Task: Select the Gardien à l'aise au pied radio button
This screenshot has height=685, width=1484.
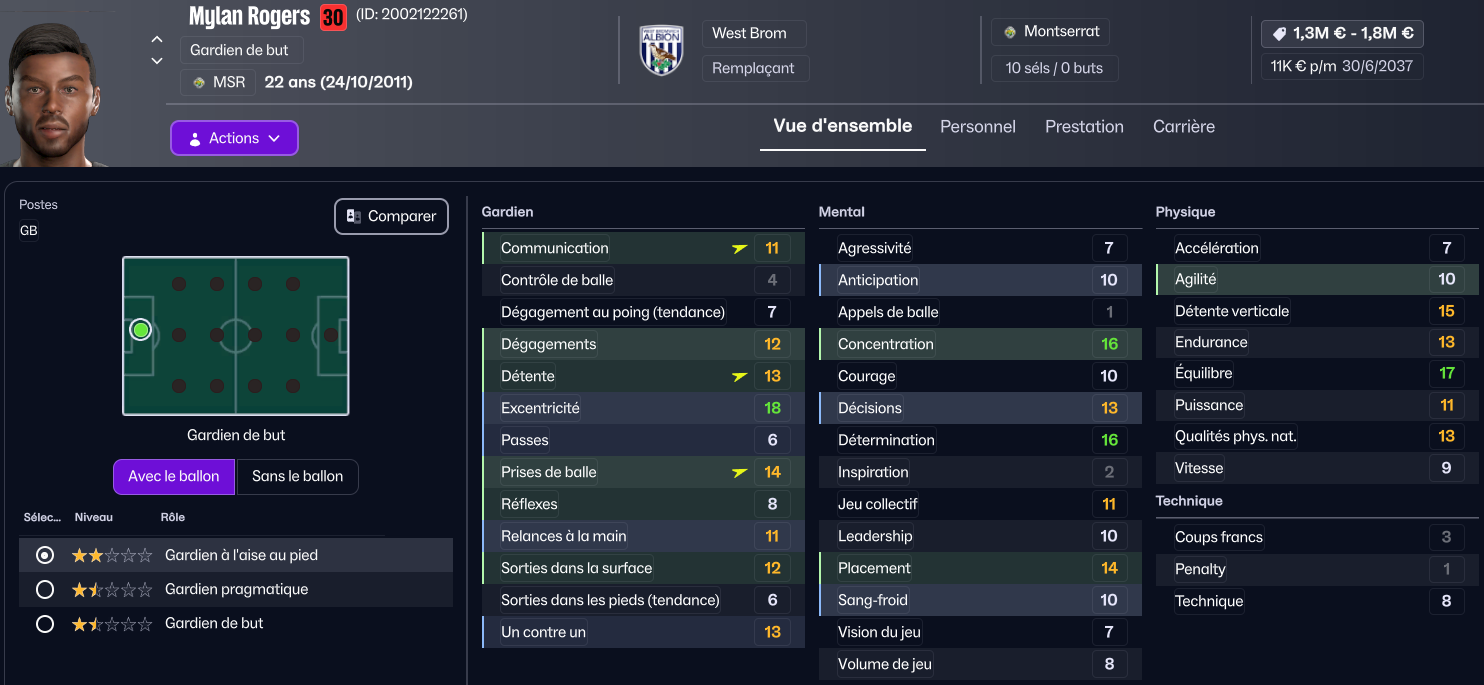Action: pos(44,555)
